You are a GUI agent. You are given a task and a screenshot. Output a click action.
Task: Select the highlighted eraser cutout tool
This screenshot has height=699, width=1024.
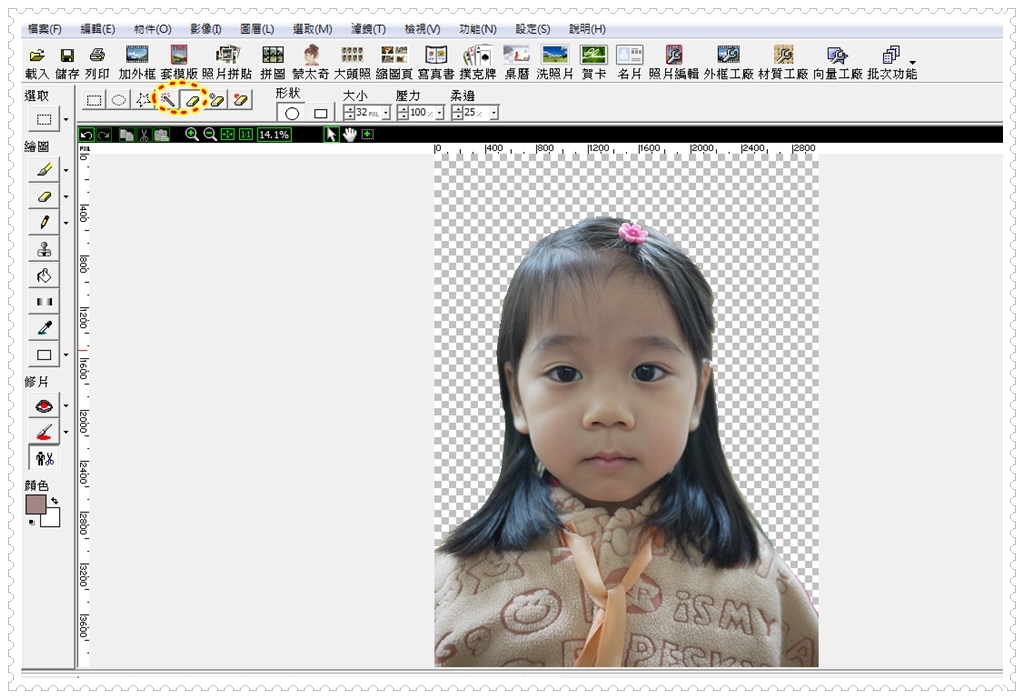point(192,100)
